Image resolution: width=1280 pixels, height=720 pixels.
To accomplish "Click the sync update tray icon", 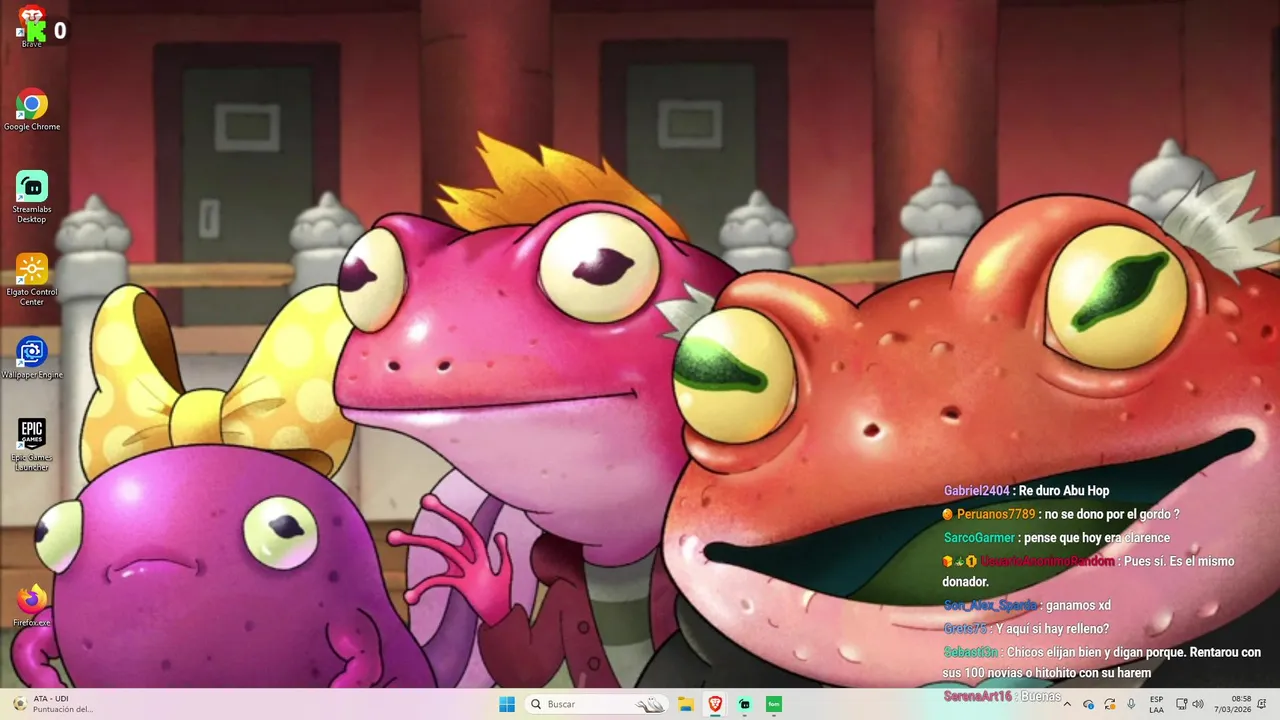I will [x=1110, y=704].
